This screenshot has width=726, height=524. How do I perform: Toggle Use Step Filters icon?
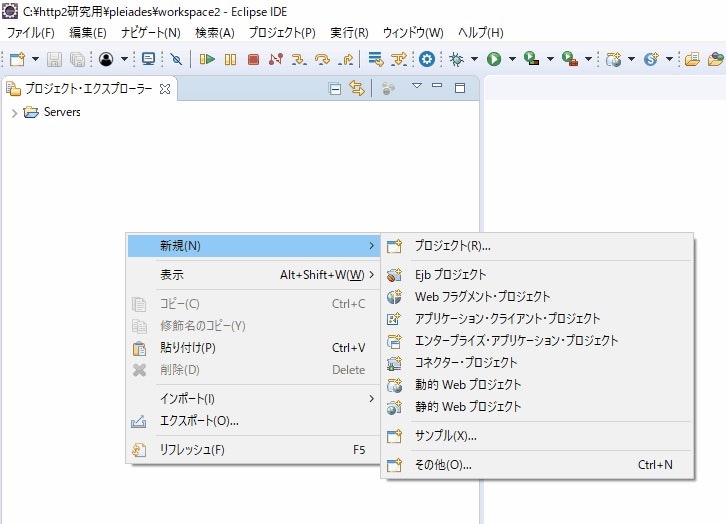(x=399, y=59)
